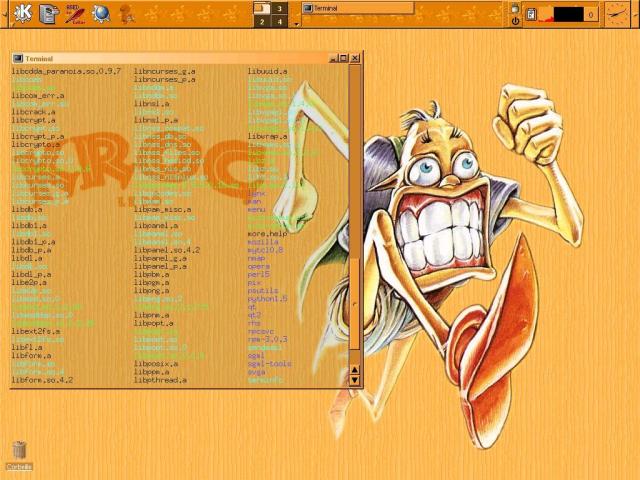Click libcrypt.a entry
The width and height of the screenshot is (640, 480).
coord(33,120)
